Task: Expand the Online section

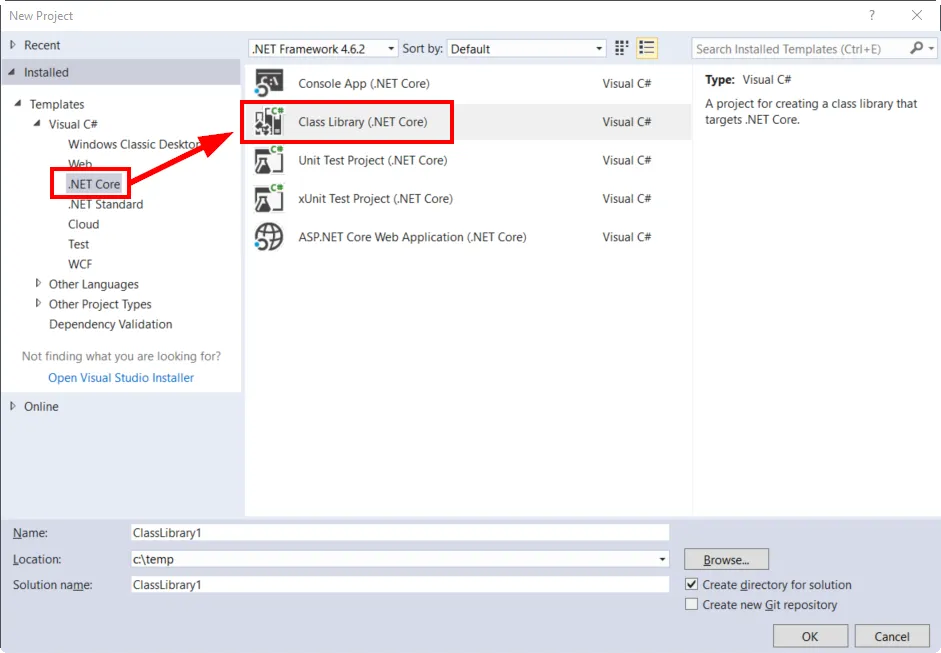Action: tap(13, 406)
